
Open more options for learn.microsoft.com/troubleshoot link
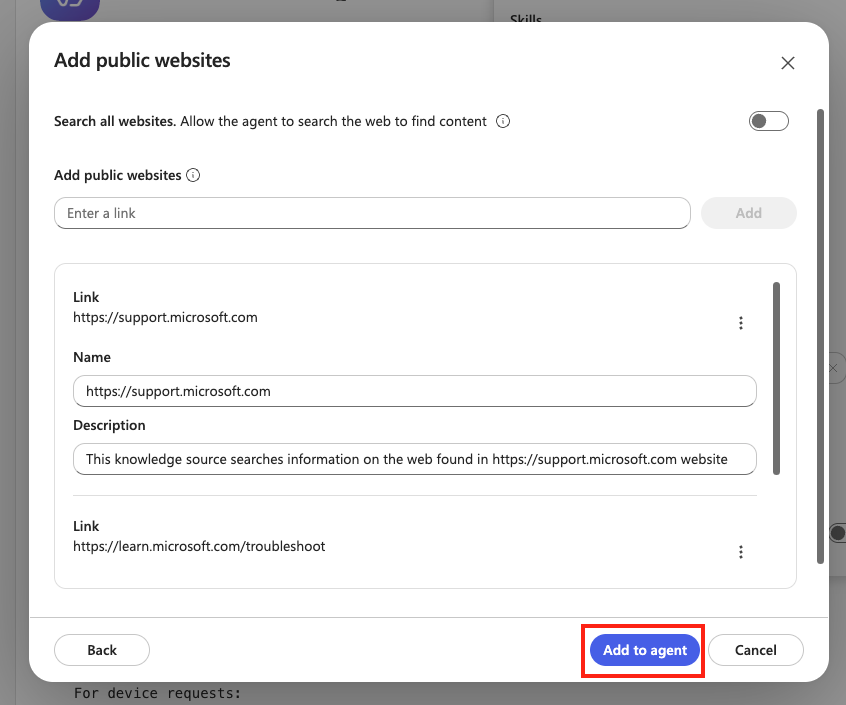pyautogui.click(x=741, y=552)
